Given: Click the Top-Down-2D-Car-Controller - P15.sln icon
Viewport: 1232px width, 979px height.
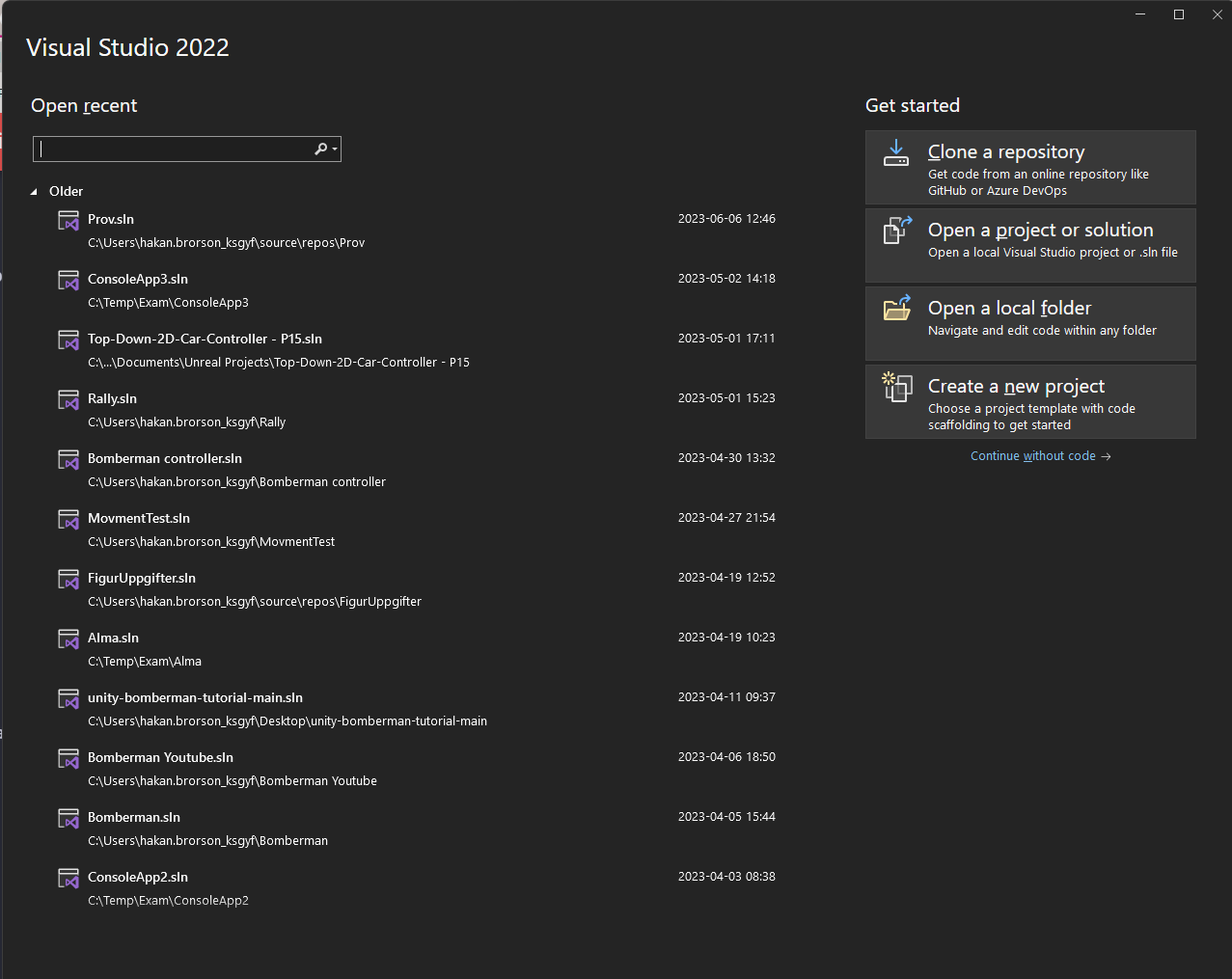Looking at the screenshot, I should tap(68, 340).
